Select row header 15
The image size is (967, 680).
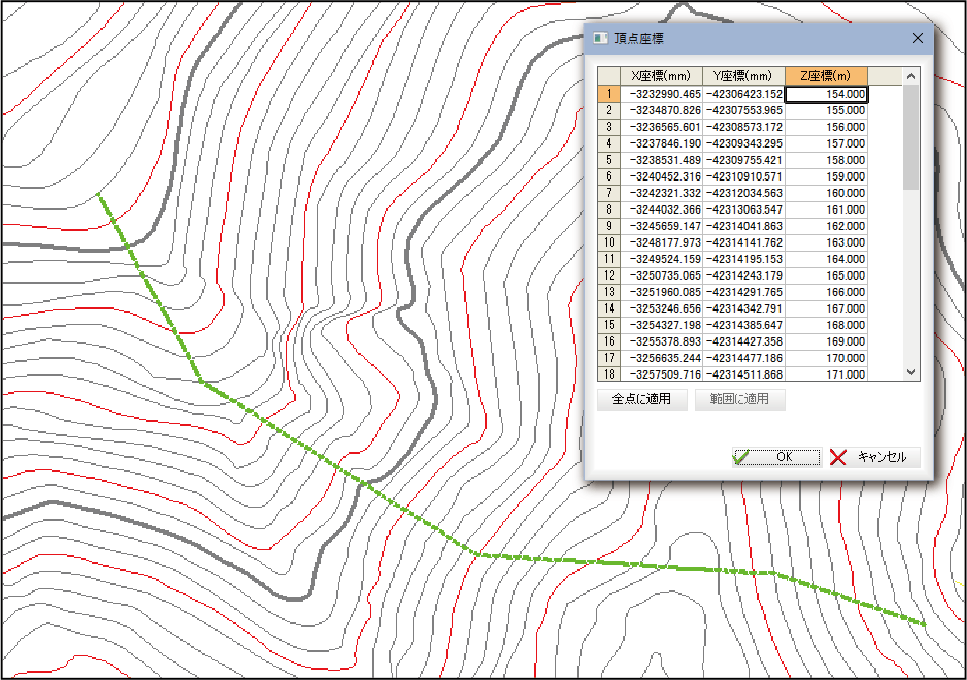click(x=609, y=326)
